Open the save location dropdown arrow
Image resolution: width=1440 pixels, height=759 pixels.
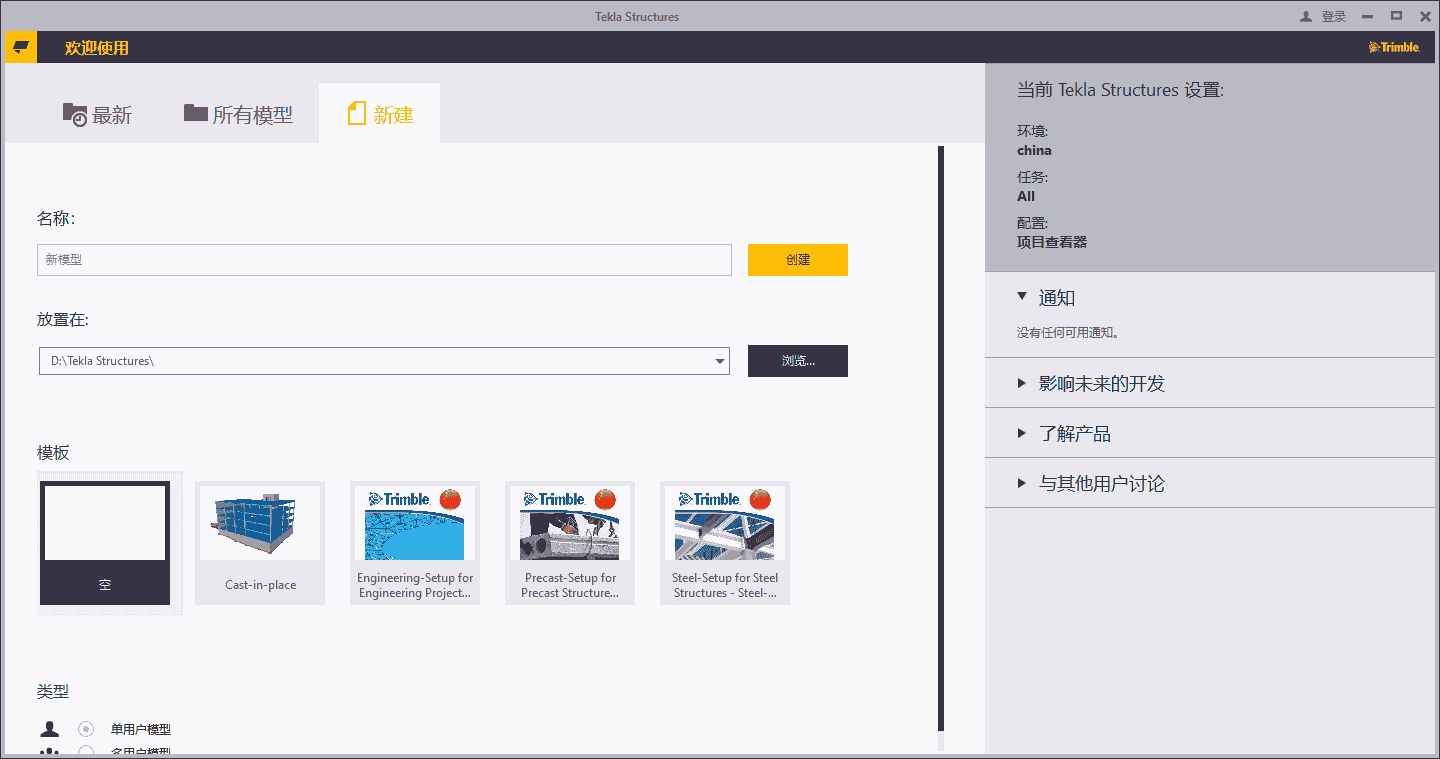tap(720, 361)
